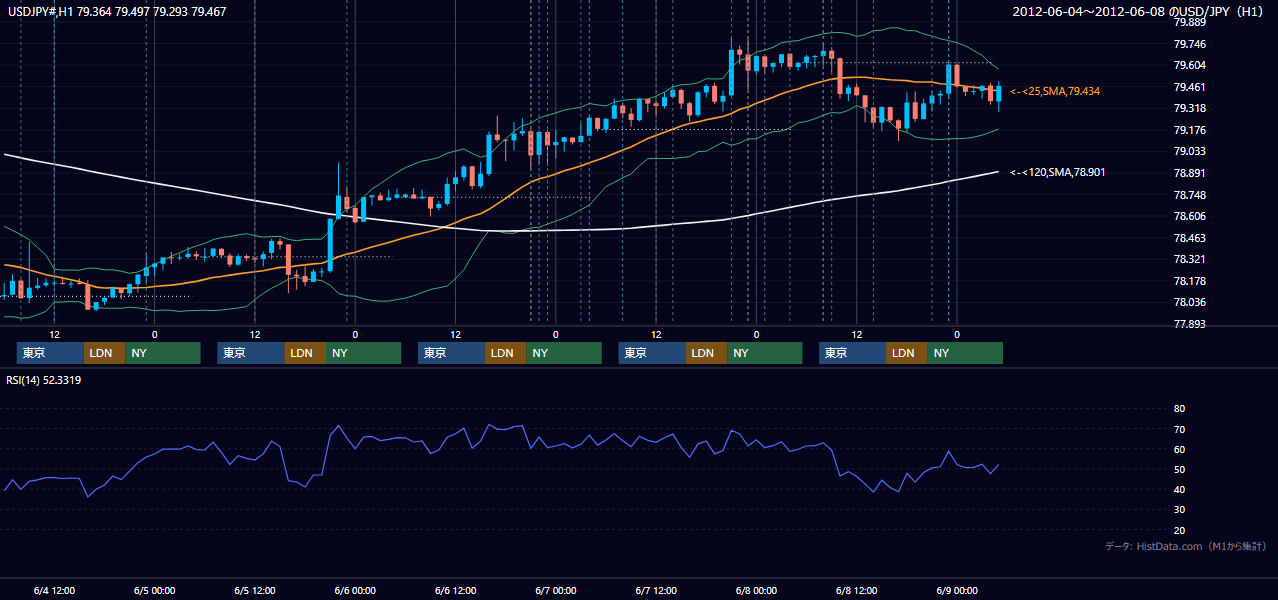Viewport: 1278px width, 600px height.
Task: Click the RSI(14) 52.3319 indicator label
Action: click(x=43, y=380)
